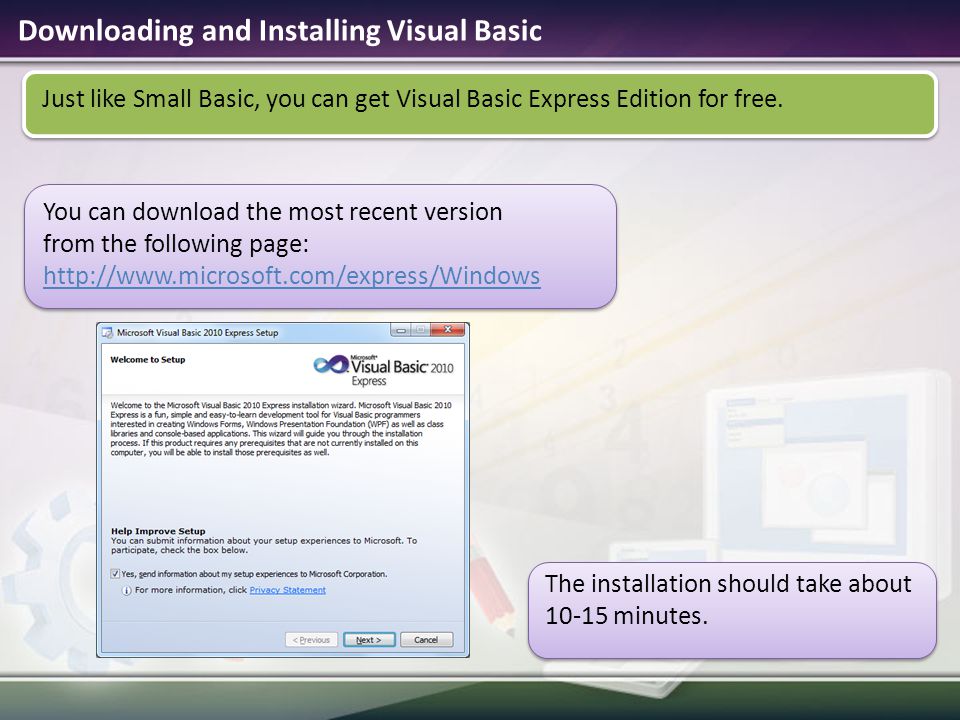Click the 'Microsoft Visual Basic 2010 Express Setup' title
The width and height of the screenshot is (960, 720).
tap(197, 332)
